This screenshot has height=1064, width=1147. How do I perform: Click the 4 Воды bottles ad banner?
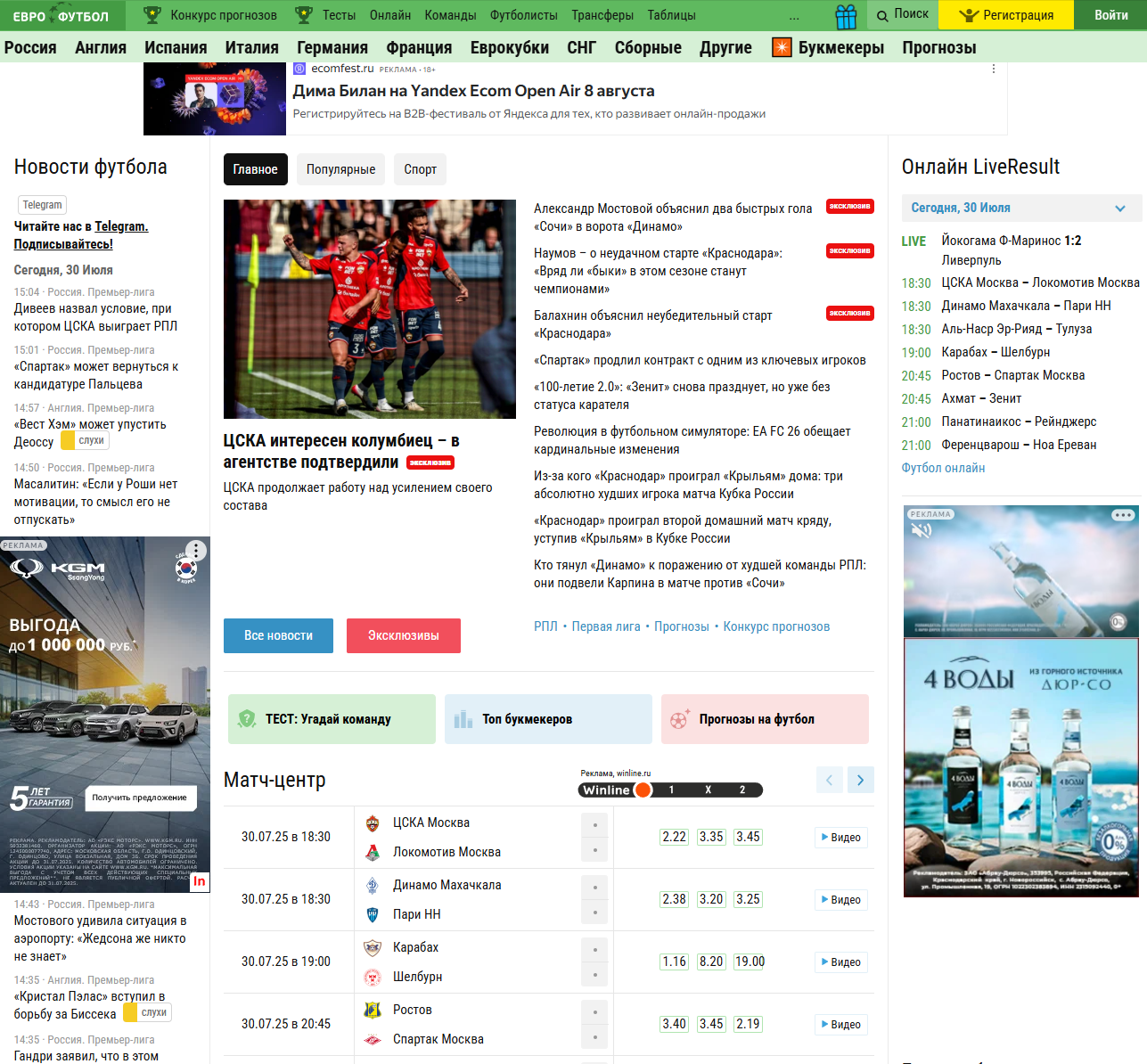tap(1021, 767)
